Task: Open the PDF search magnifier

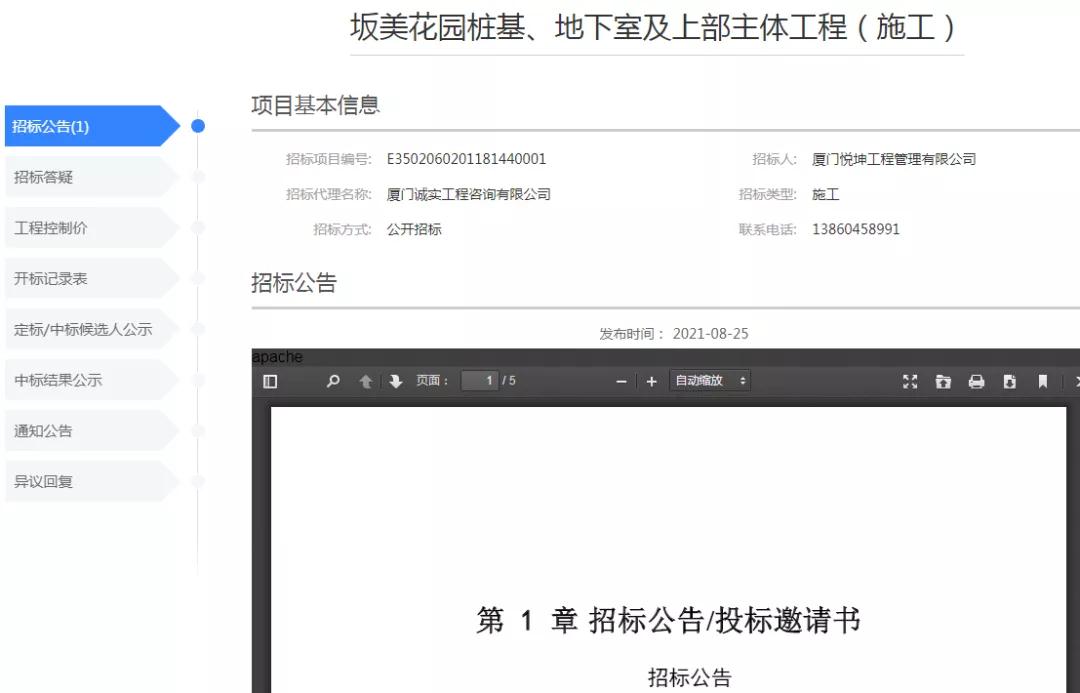Action: (333, 381)
